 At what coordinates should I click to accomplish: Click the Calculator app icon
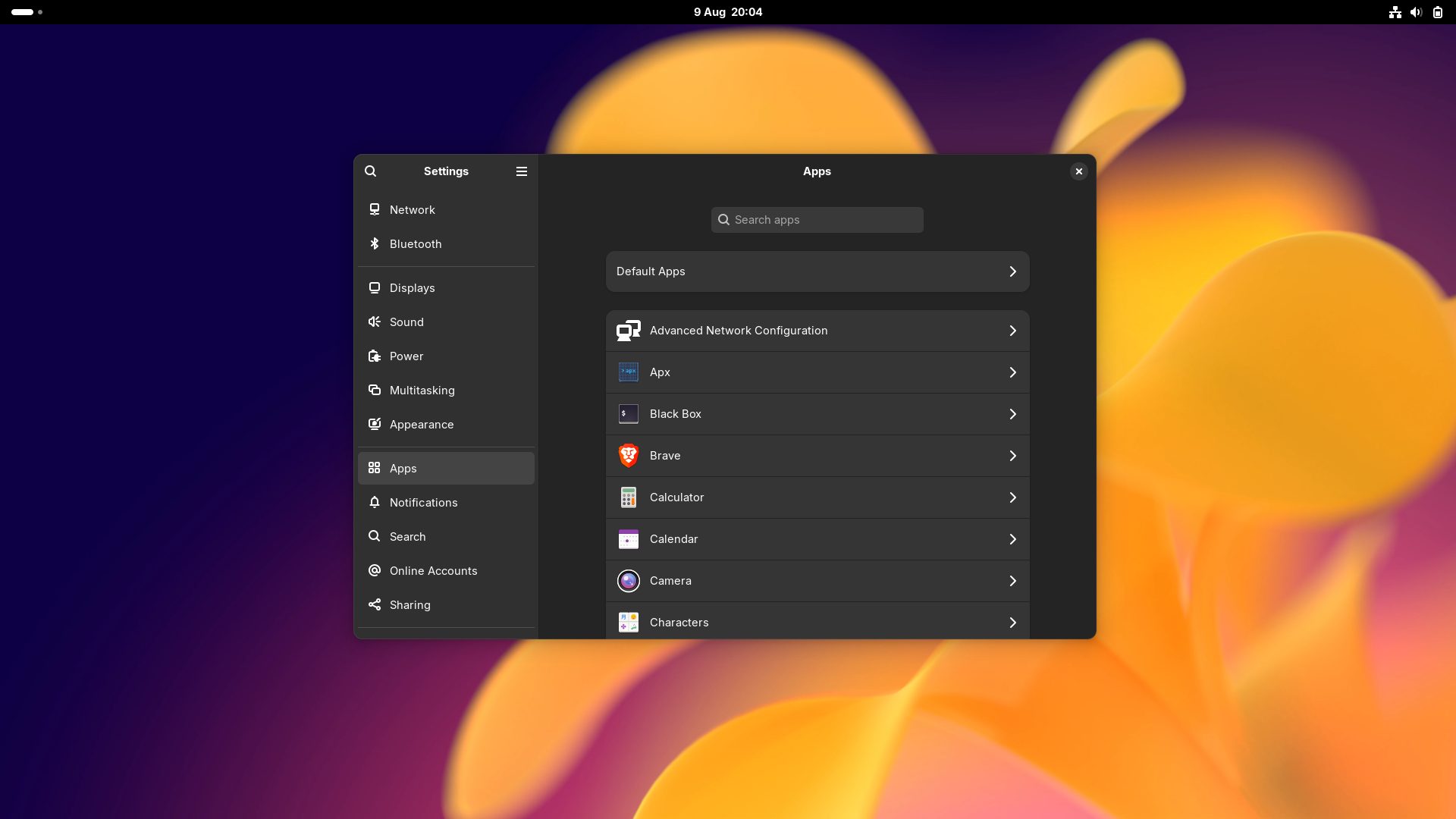[x=629, y=497]
